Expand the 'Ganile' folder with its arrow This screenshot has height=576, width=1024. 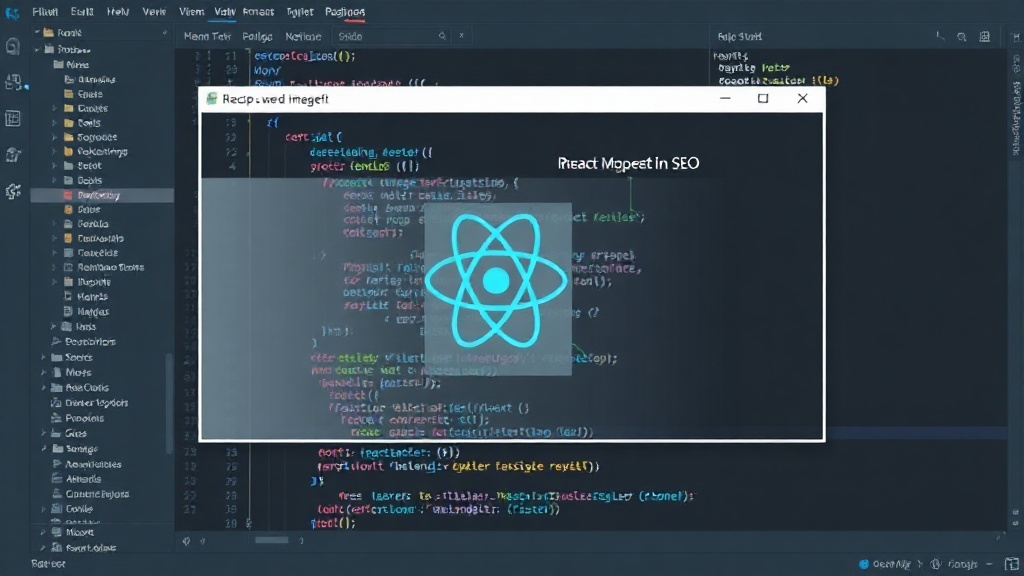(x=44, y=509)
